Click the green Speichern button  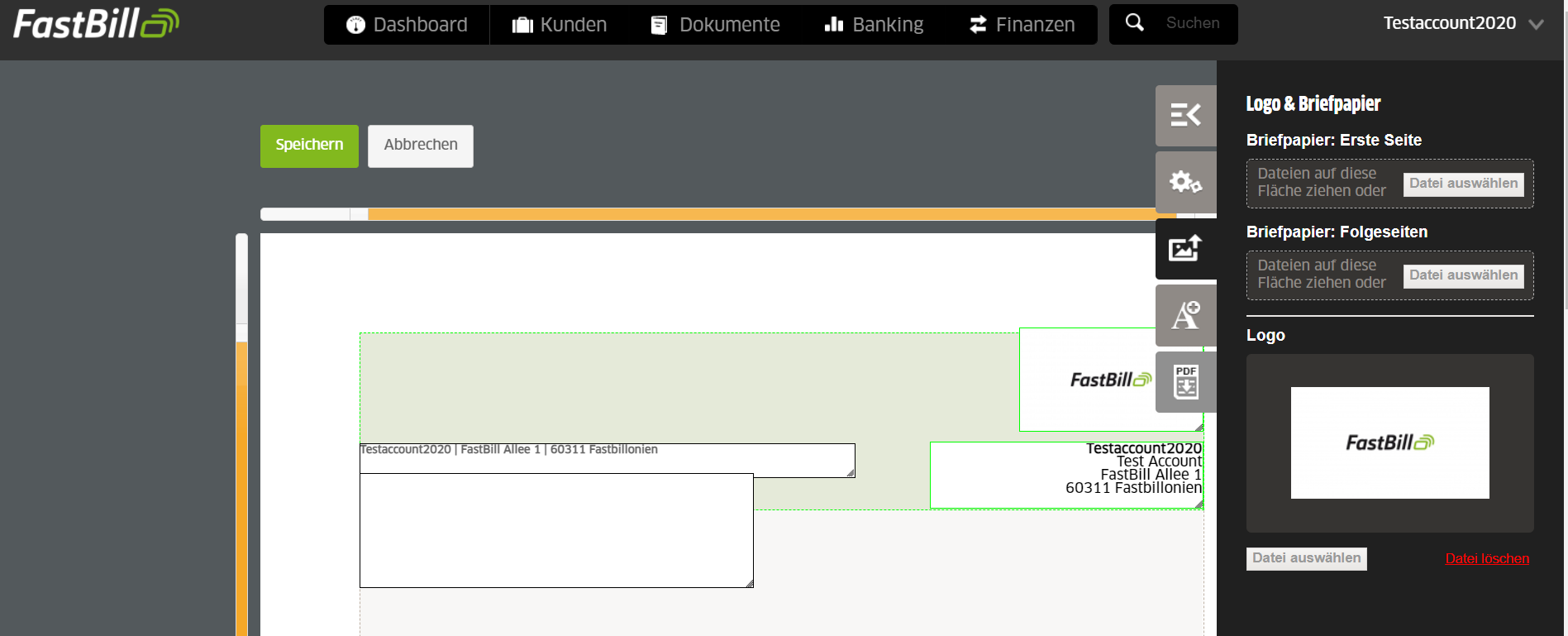(x=309, y=146)
